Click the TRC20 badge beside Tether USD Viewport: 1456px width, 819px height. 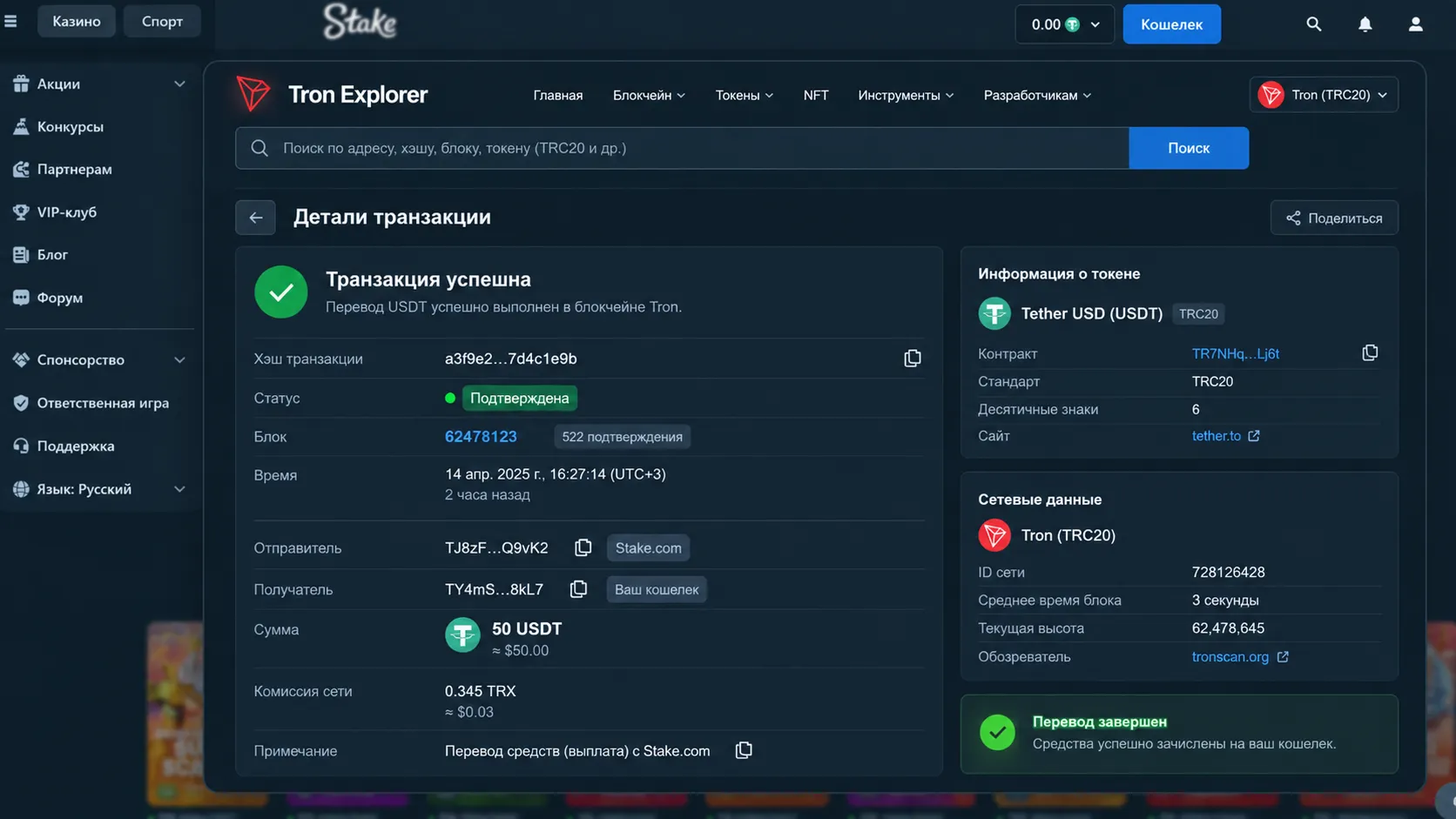pyautogui.click(x=1198, y=314)
